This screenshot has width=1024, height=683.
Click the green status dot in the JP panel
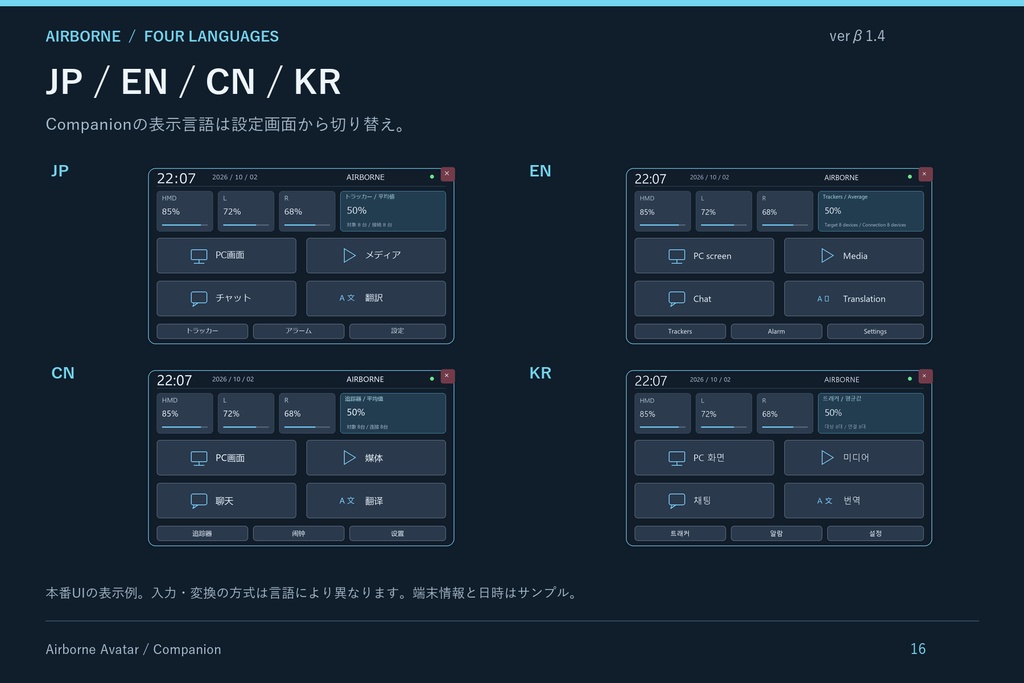pyautogui.click(x=432, y=176)
